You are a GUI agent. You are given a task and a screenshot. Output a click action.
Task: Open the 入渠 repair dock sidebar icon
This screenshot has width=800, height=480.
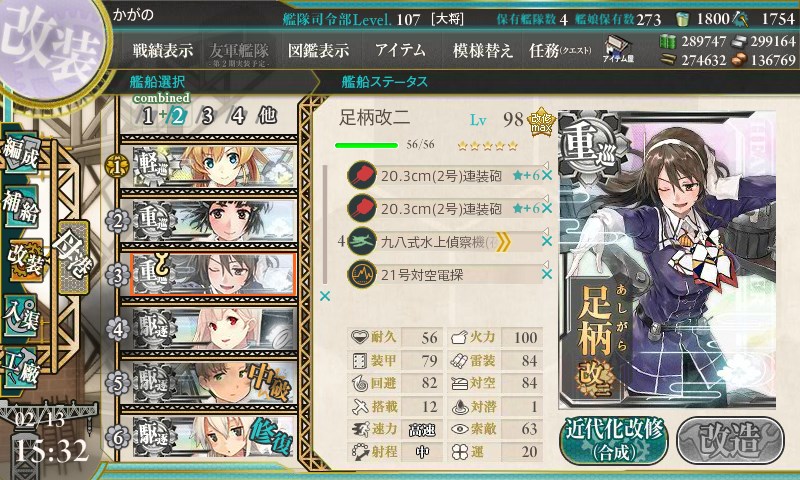[20, 316]
